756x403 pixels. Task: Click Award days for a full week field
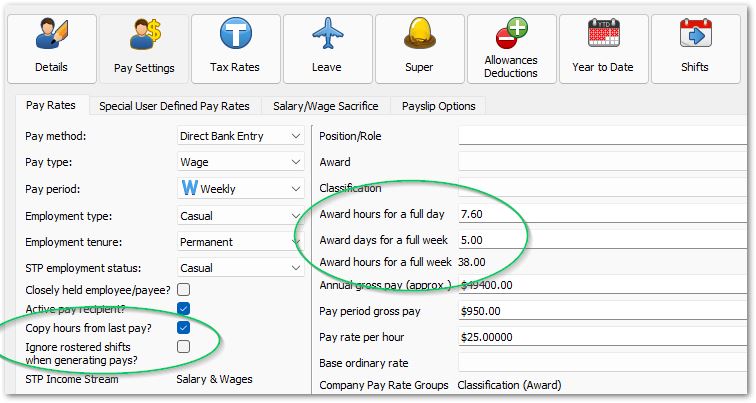pos(603,240)
